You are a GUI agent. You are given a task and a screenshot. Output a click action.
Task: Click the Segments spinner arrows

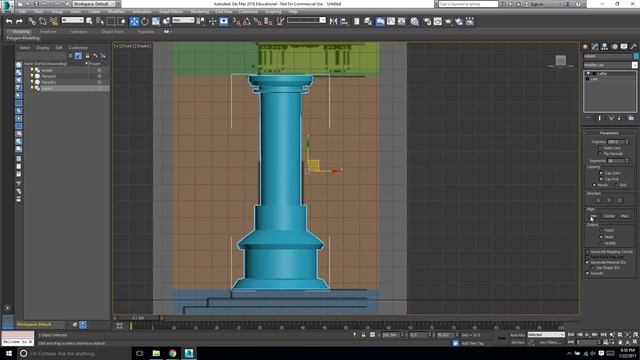point(627,161)
